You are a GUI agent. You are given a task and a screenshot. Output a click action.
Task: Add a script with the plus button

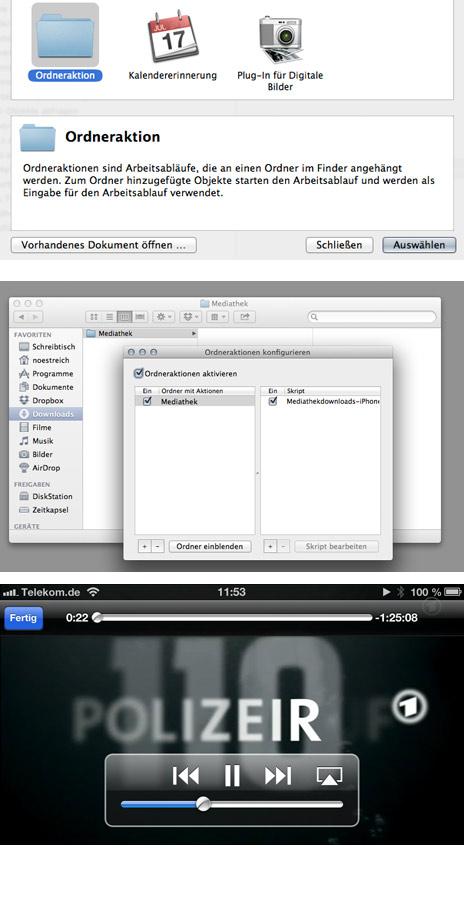(270, 546)
